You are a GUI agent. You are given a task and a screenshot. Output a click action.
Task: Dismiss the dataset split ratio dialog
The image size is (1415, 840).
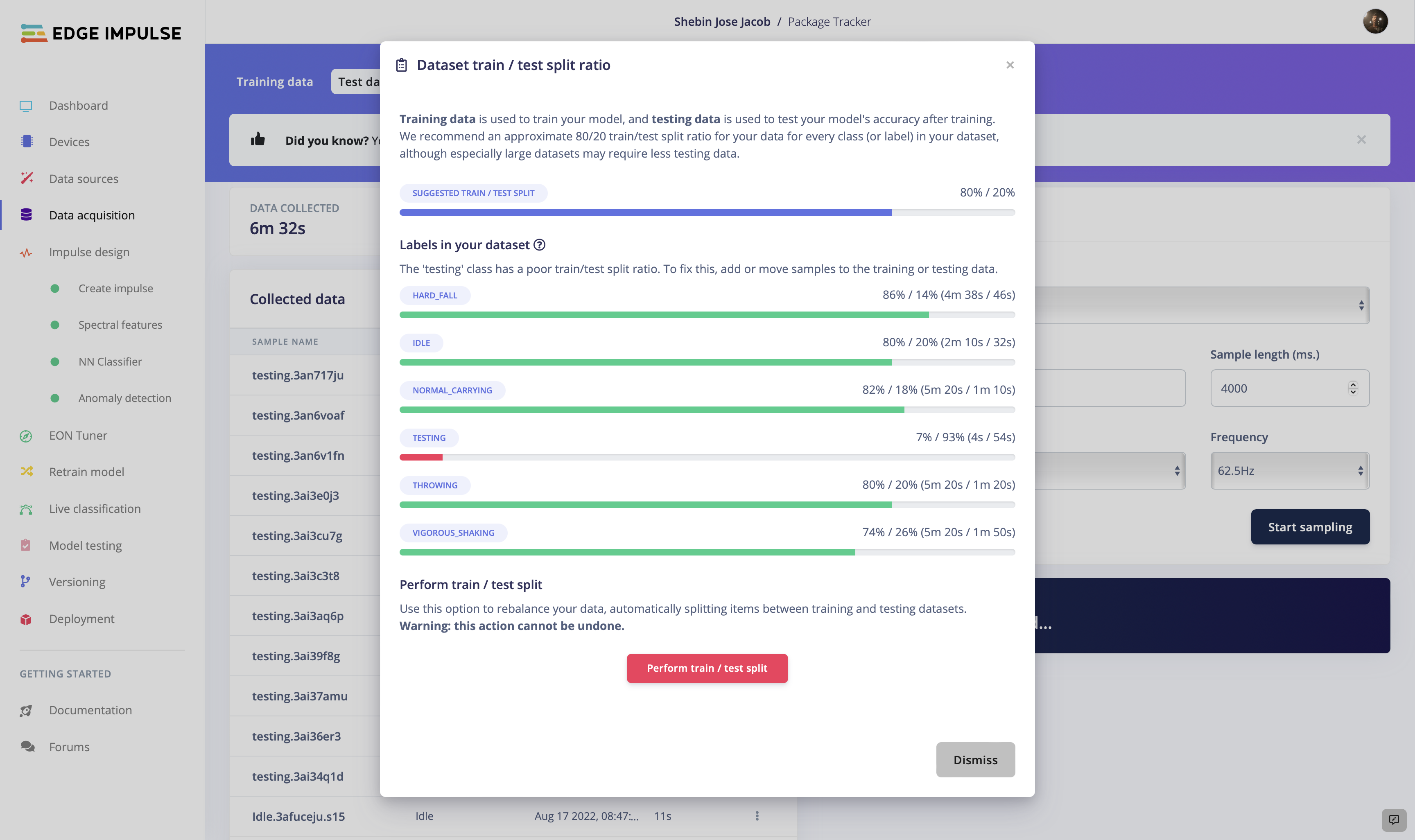pos(975,759)
